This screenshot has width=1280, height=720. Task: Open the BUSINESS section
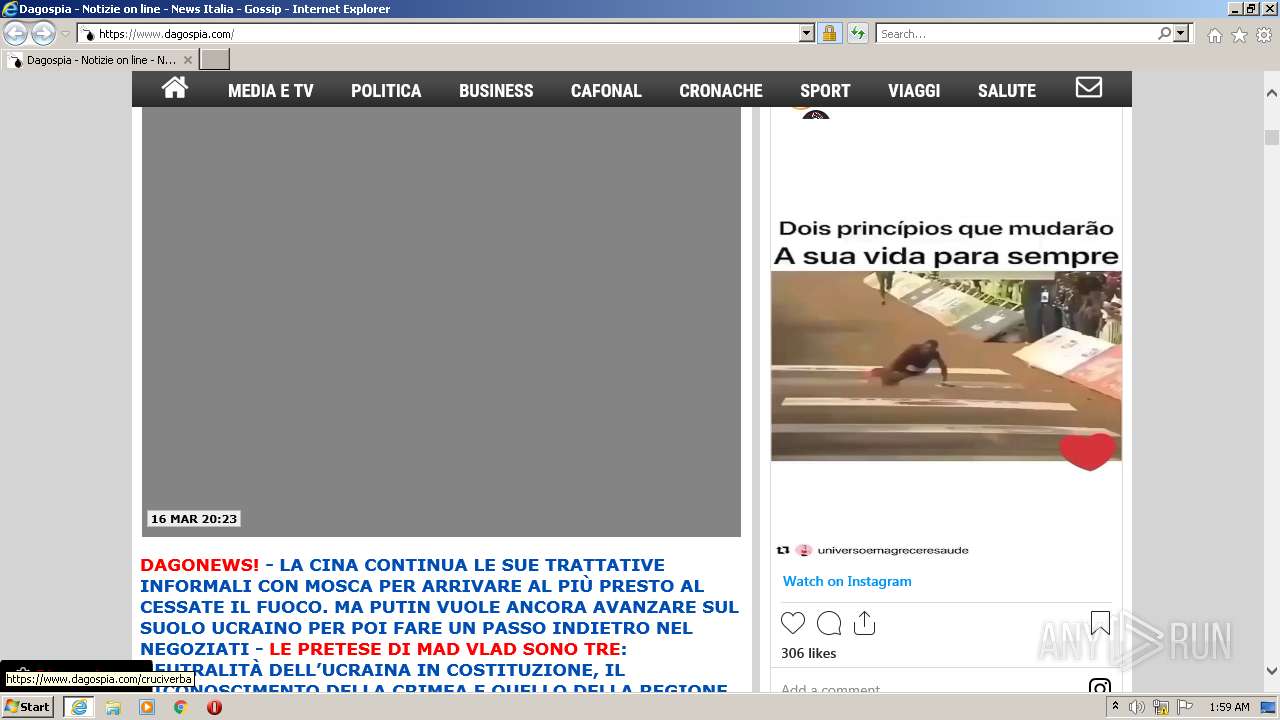tap(496, 90)
